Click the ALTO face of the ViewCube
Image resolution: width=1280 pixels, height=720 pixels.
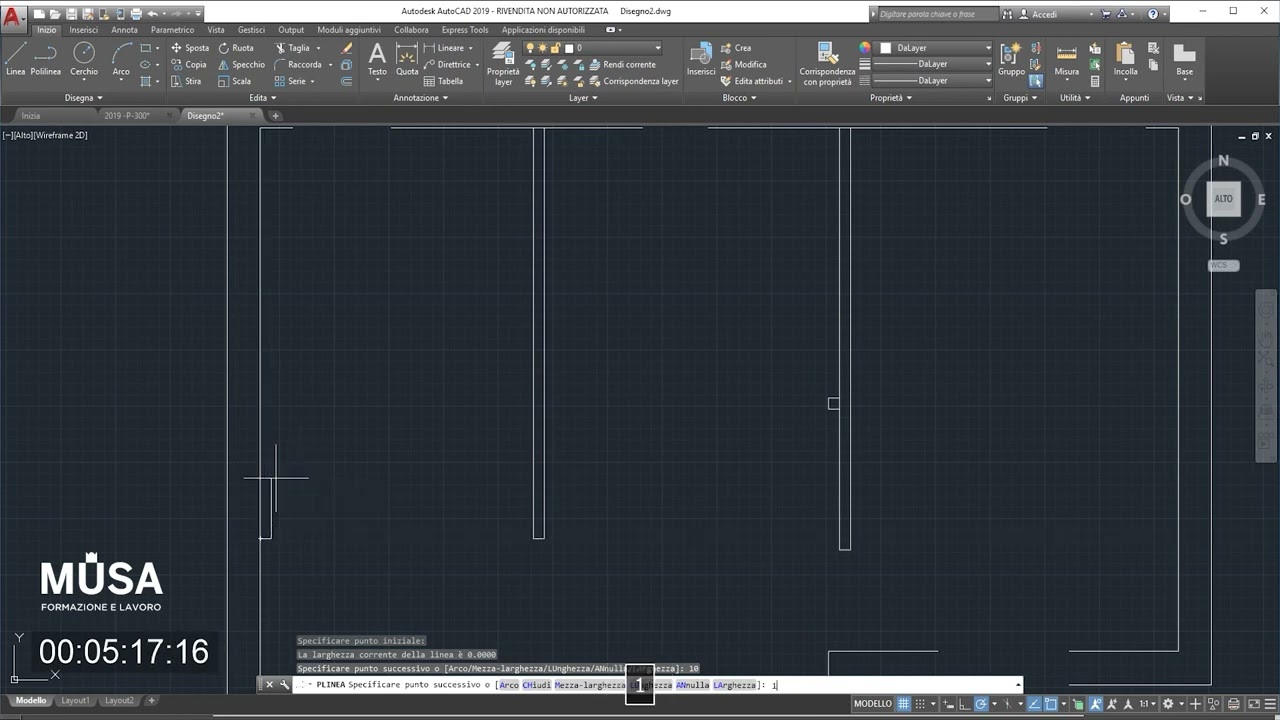tap(1223, 199)
